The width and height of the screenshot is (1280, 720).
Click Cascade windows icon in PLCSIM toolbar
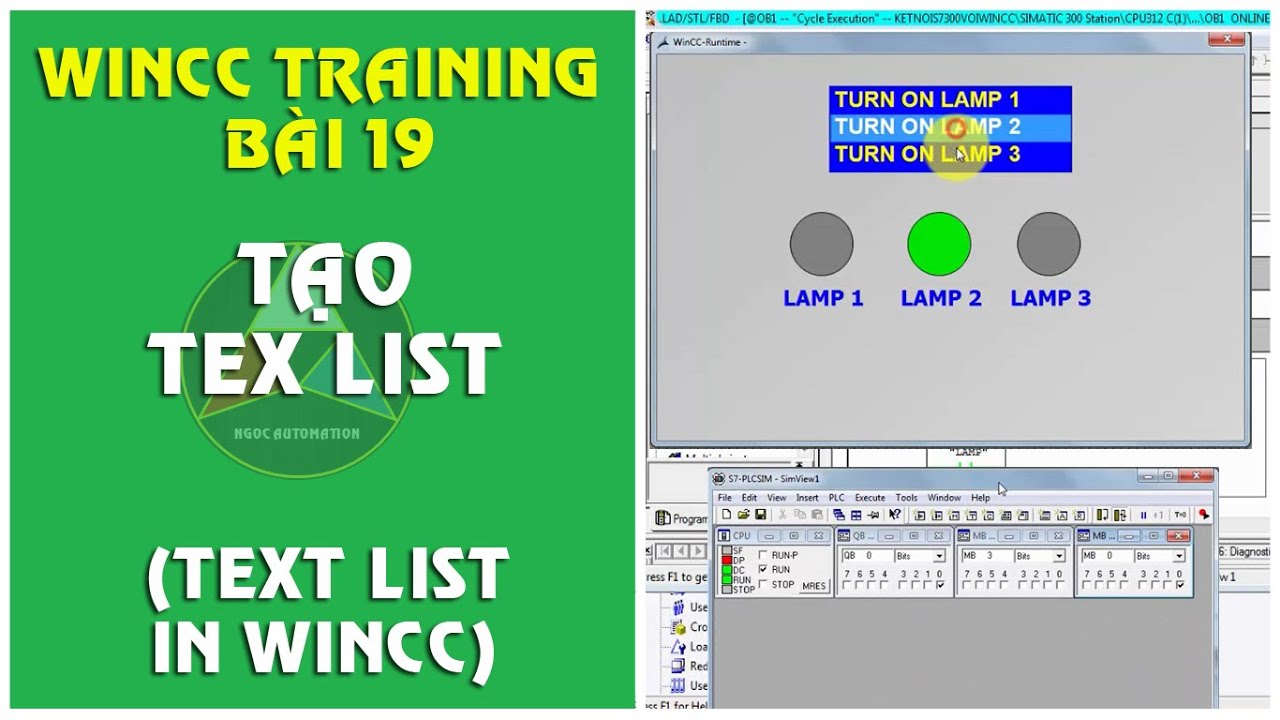[x=838, y=514]
